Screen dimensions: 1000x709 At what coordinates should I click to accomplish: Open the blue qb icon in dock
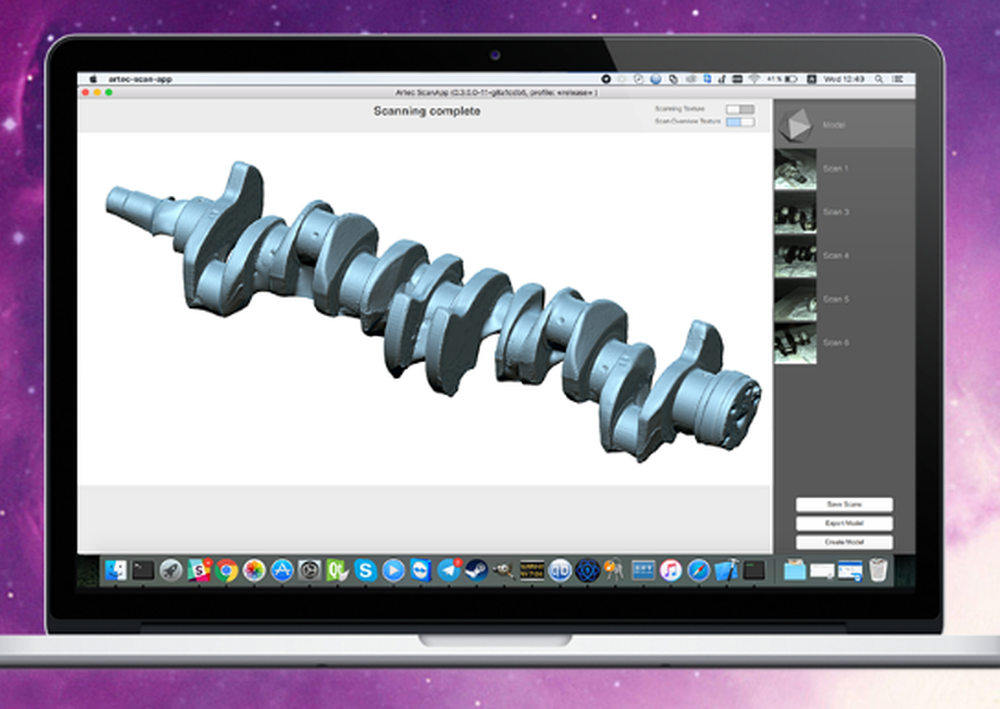tap(559, 570)
